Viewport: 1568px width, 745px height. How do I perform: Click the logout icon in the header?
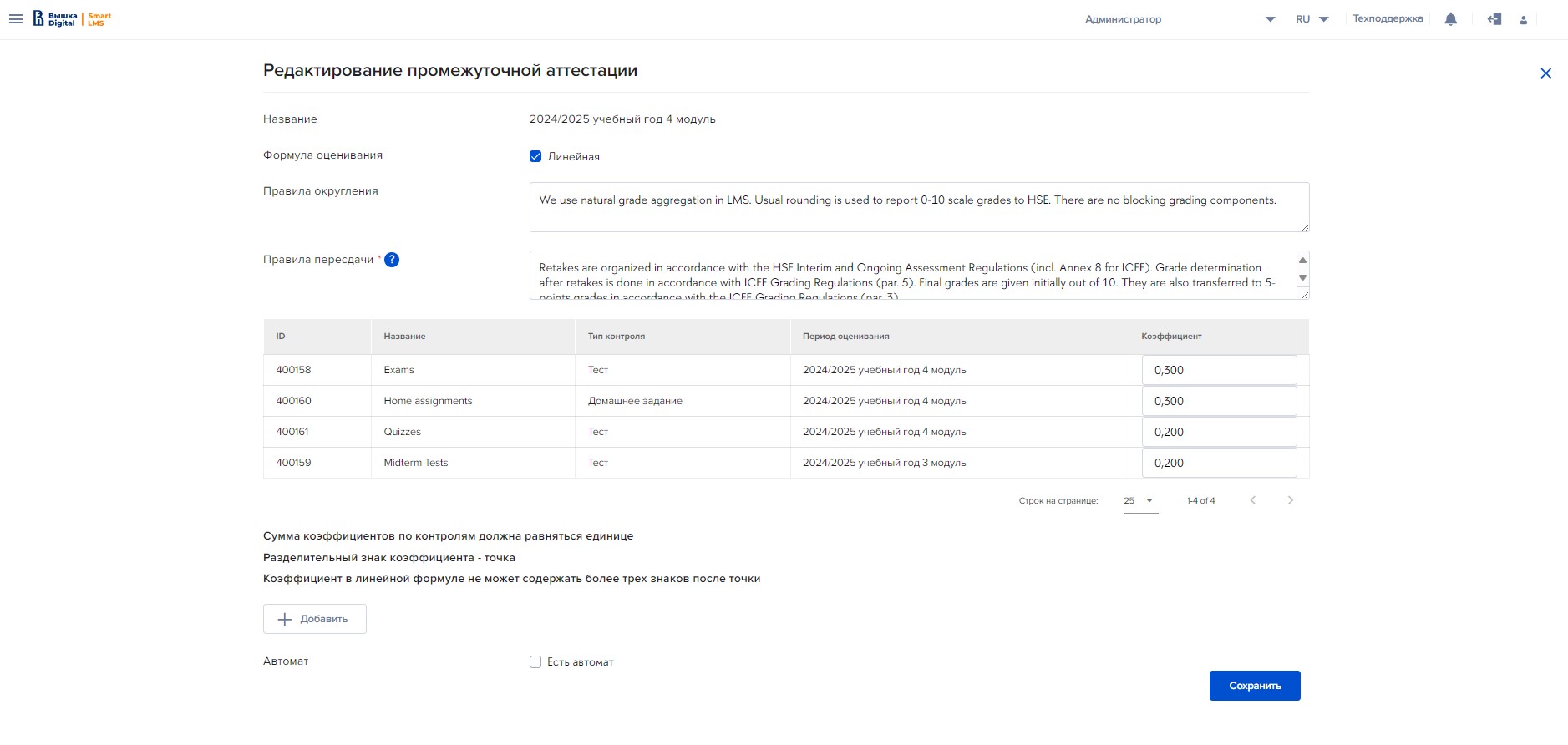1494,19
